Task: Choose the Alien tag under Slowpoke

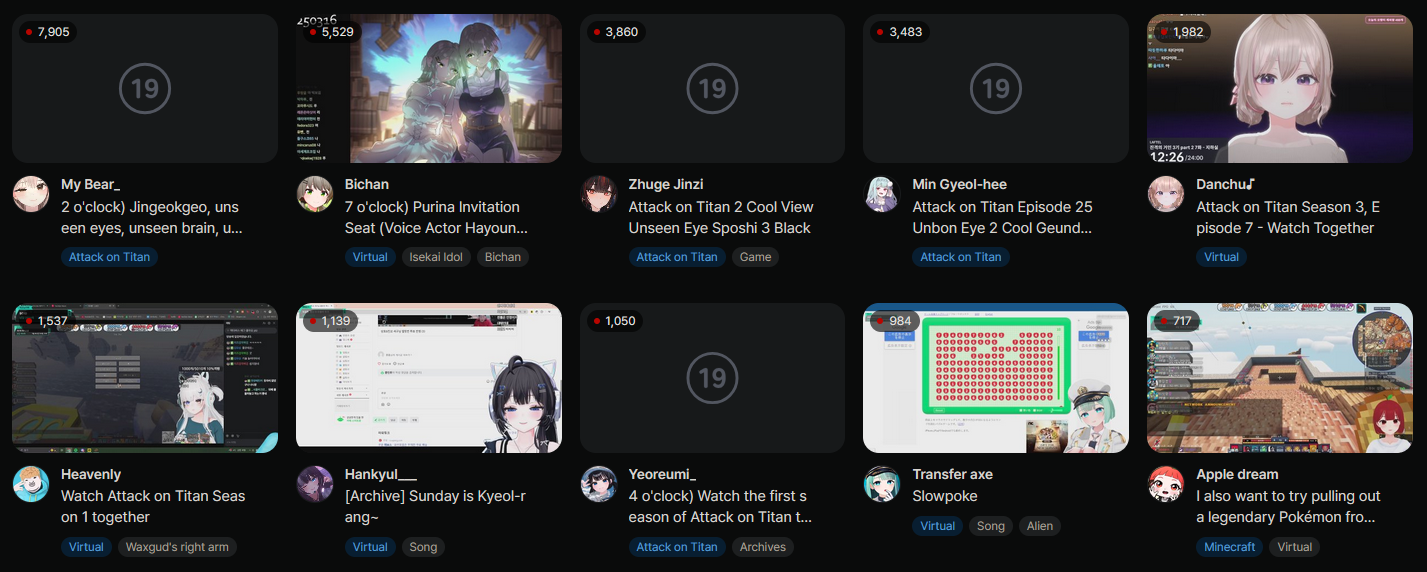Action: [1040, 526]
